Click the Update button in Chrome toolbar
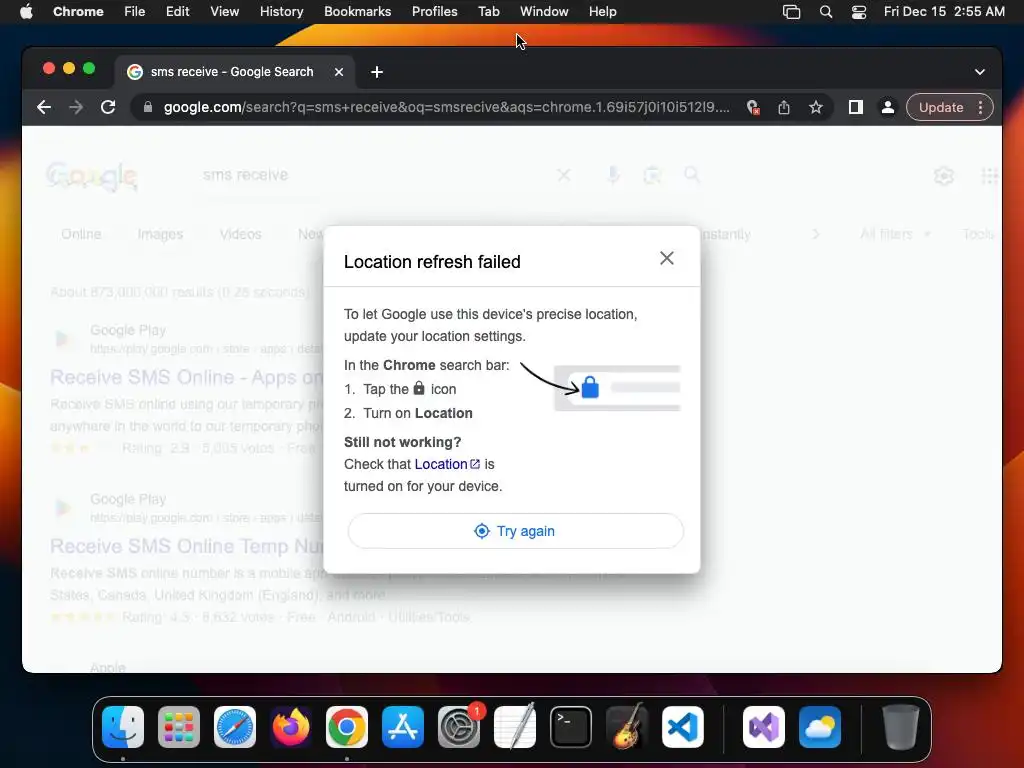Viewport: 1024px width, 768px height. click(x=940, y=107)
